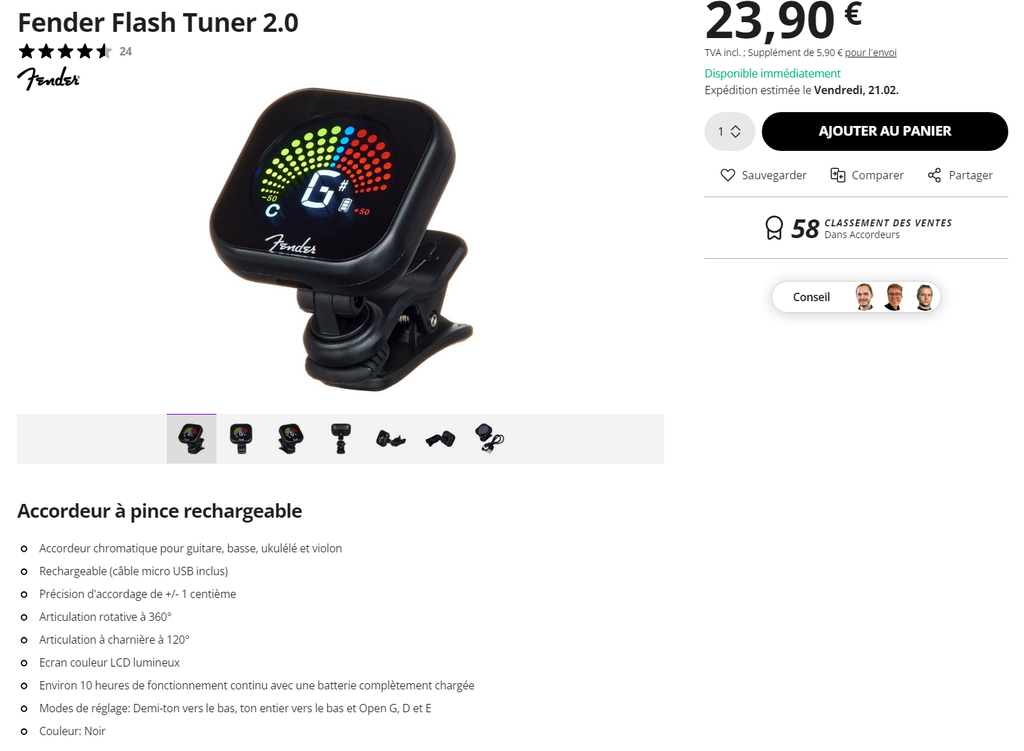Select the sixth thumbnail, clip seen from the side
Image resolution: width=1024 pixels, height=751 pixels.
(x=440, y=439)
